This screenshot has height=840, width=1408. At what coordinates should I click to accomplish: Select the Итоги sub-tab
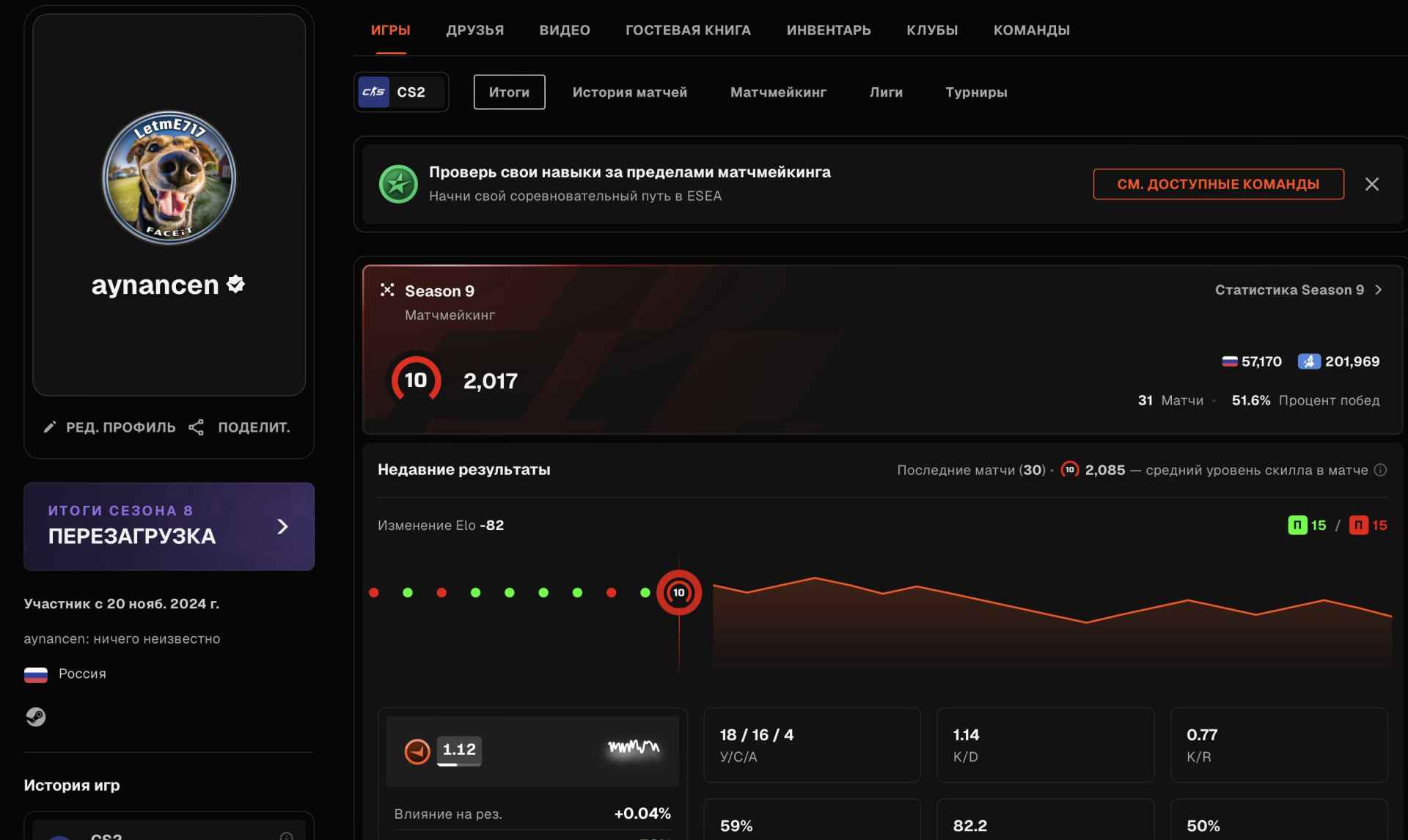click(509, 92)
